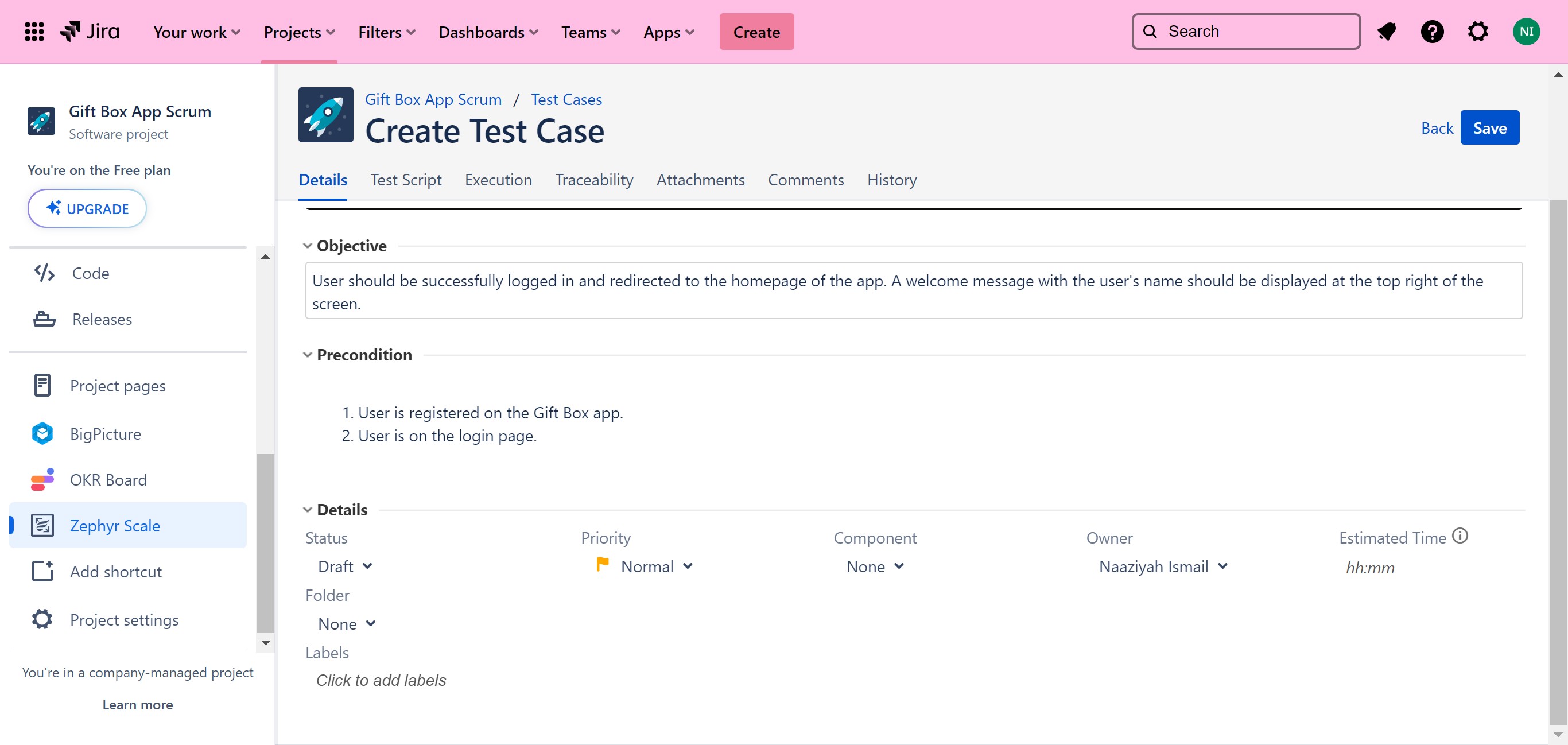This screenshot has height=745, width=1568.
Task: Collapse the Objective section
Action: point(308,246)
